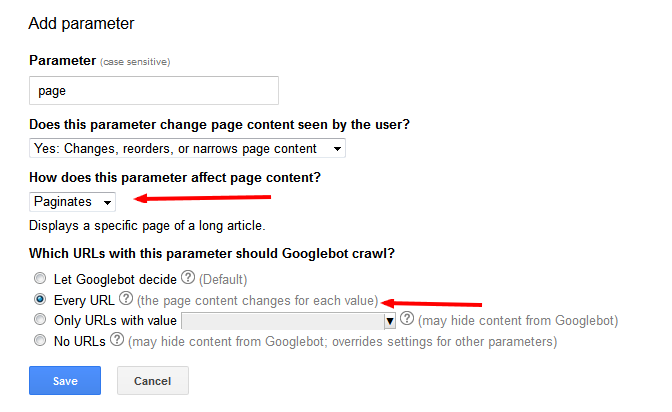Click the "Add parameter" heading
Viewport: 672px width, 412px height.
point(82,22)
